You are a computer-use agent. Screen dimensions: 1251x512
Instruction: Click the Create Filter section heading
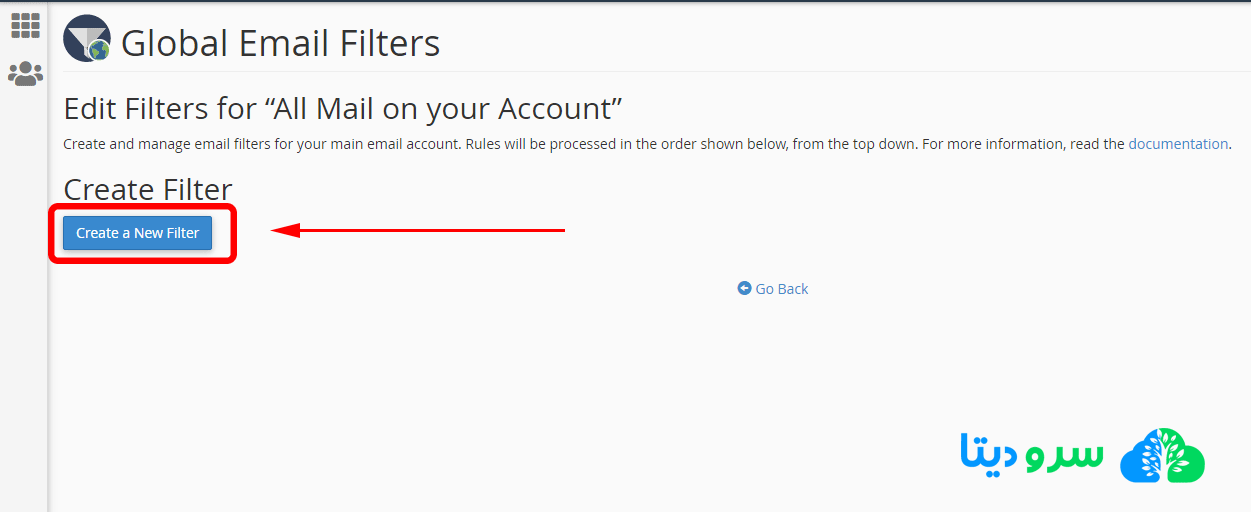(148, 189)
